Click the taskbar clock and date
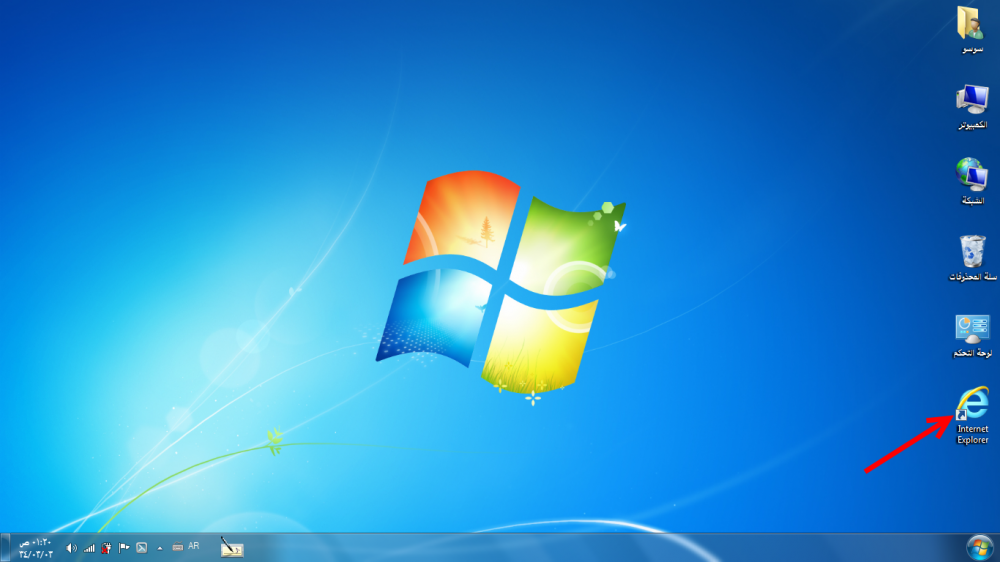This screenshot has width=1000, height=562. [x=34, y=548]
